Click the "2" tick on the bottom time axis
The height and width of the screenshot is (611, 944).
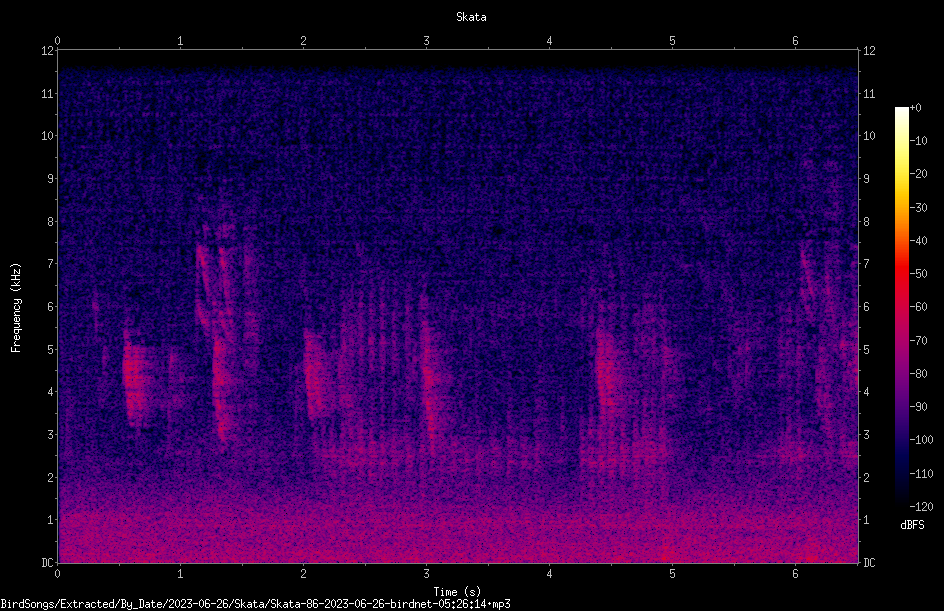coord(303,574)
